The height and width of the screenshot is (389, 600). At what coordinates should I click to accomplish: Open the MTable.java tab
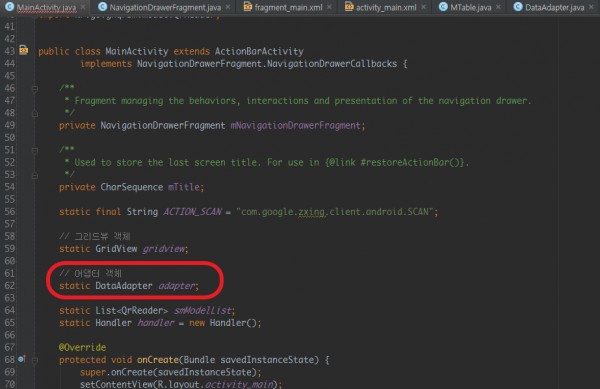click(x=471, y=7)
